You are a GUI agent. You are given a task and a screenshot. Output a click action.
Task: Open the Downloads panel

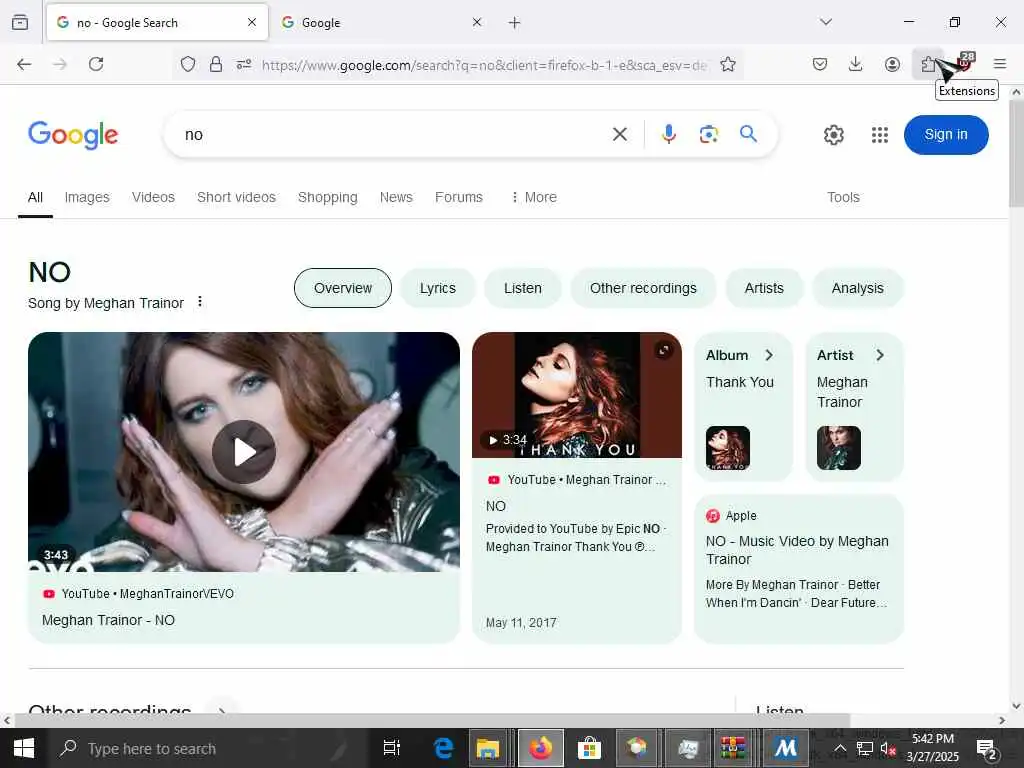(x=856, y=64)
